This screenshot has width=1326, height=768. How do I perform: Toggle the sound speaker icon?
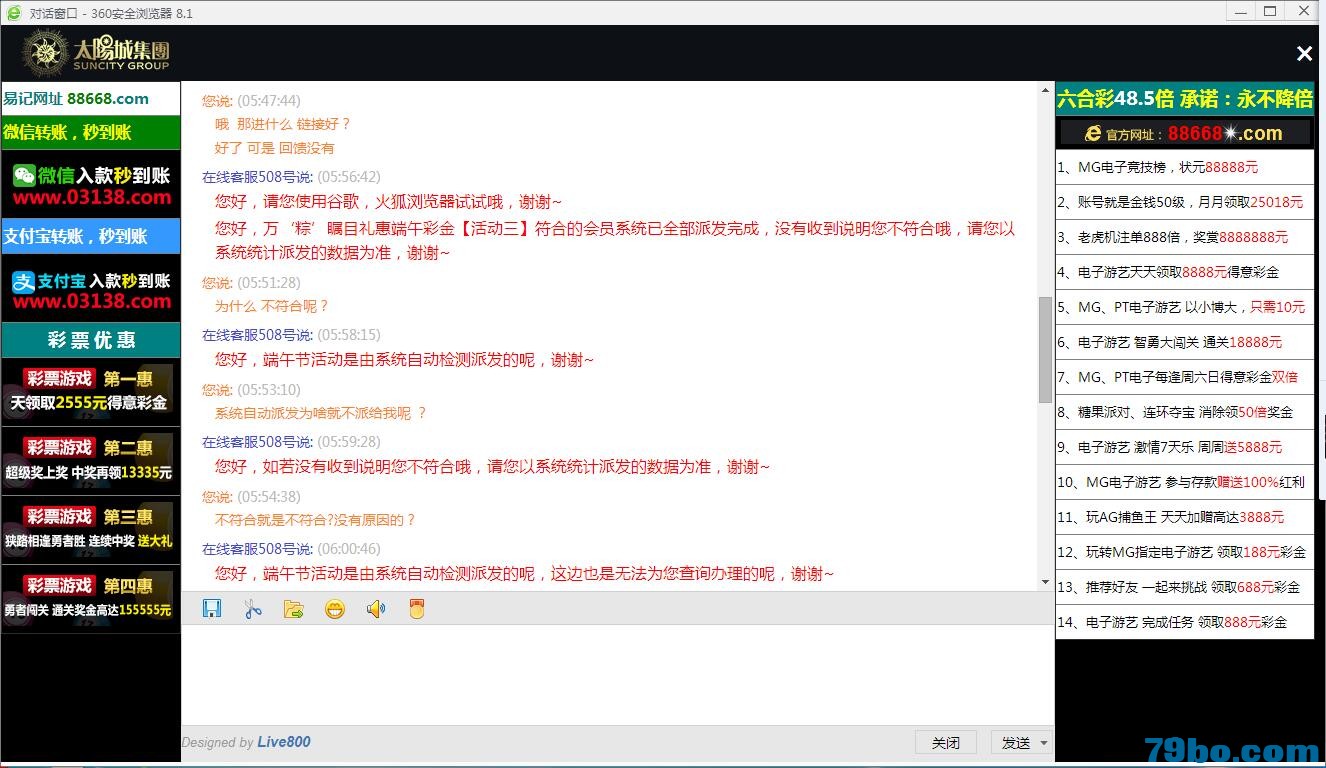point(375,608)
